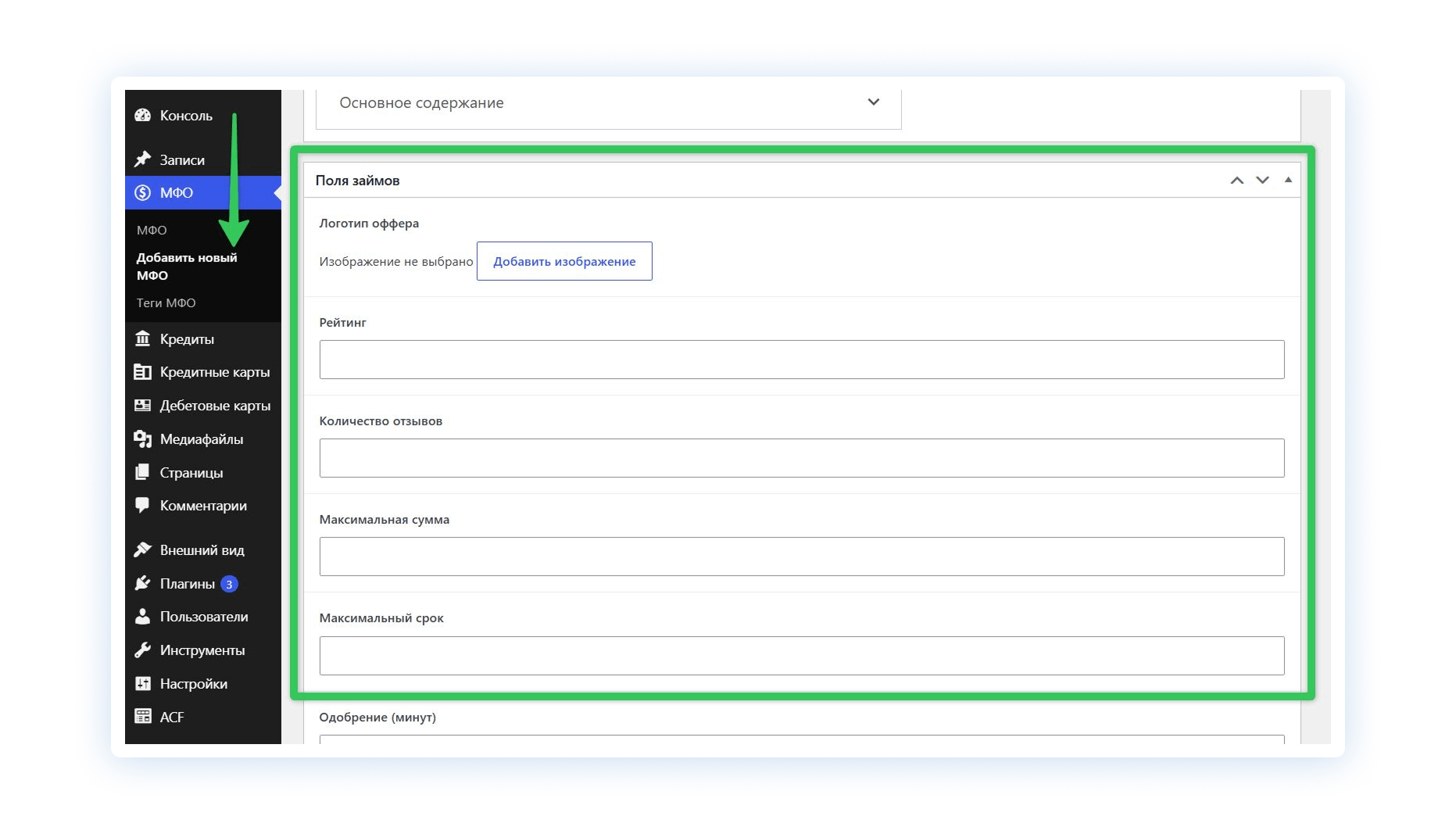Click the Комментарии speech bubble icon

pyautogui.click(x=142, y=505)
